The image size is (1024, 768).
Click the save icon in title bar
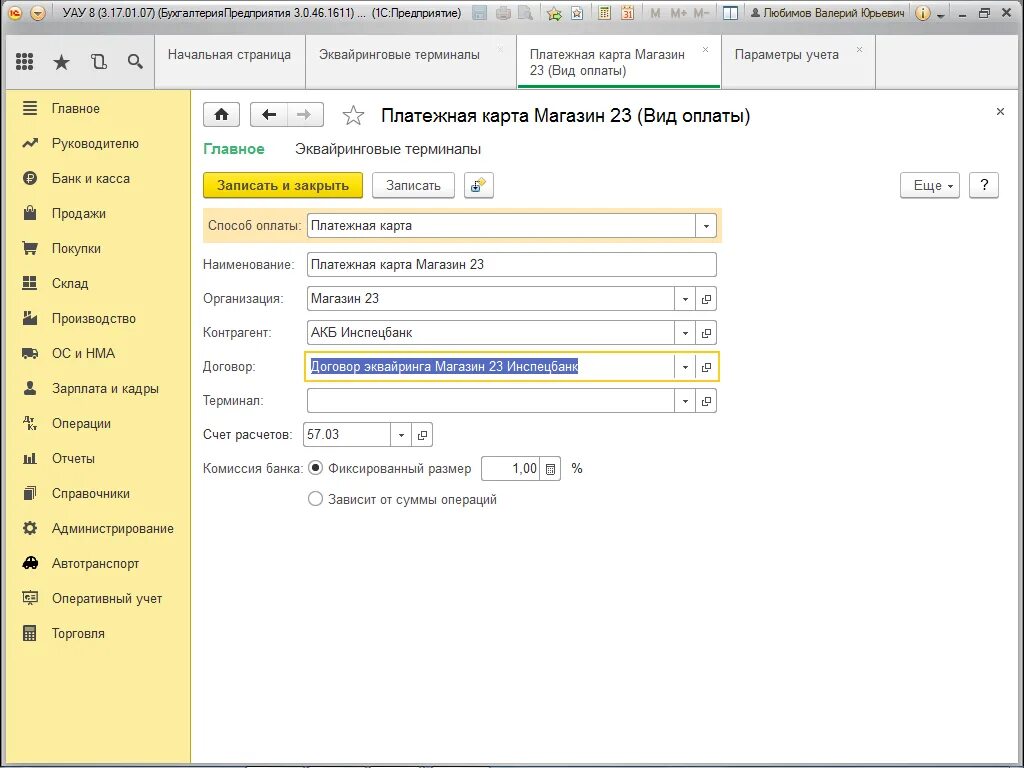(x=479, y=13)
